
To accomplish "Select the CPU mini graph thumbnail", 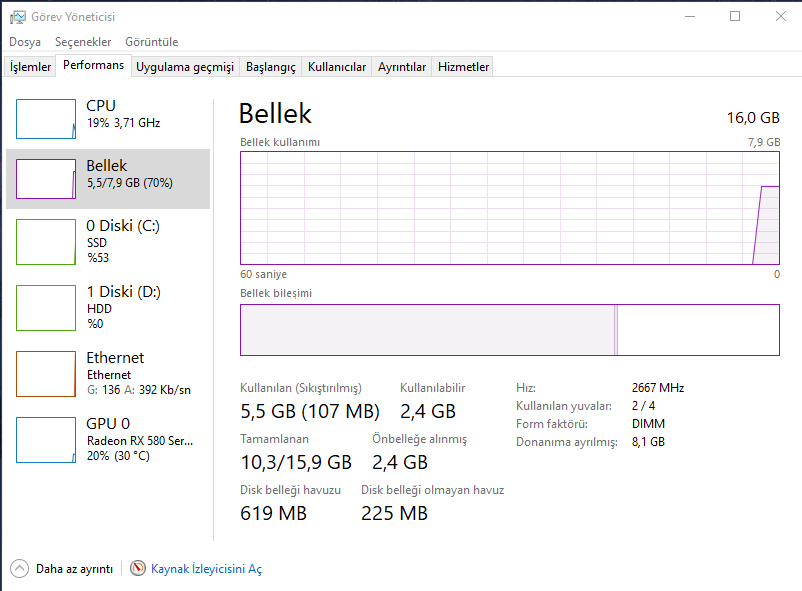I will pyautogui.click(x=46, y=119).
